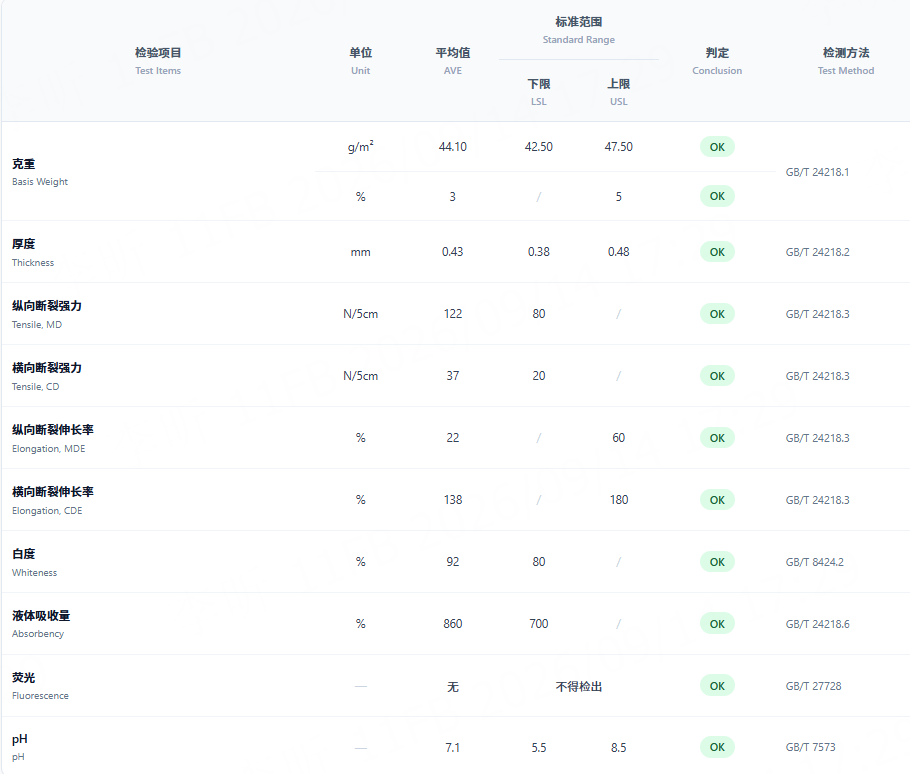
Task: Click the 42.50 lower limit value
Action: (x=539, y=147)
